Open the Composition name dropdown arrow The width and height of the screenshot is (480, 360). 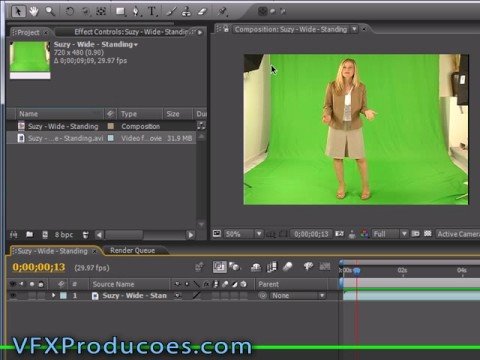tap(354, 29)
